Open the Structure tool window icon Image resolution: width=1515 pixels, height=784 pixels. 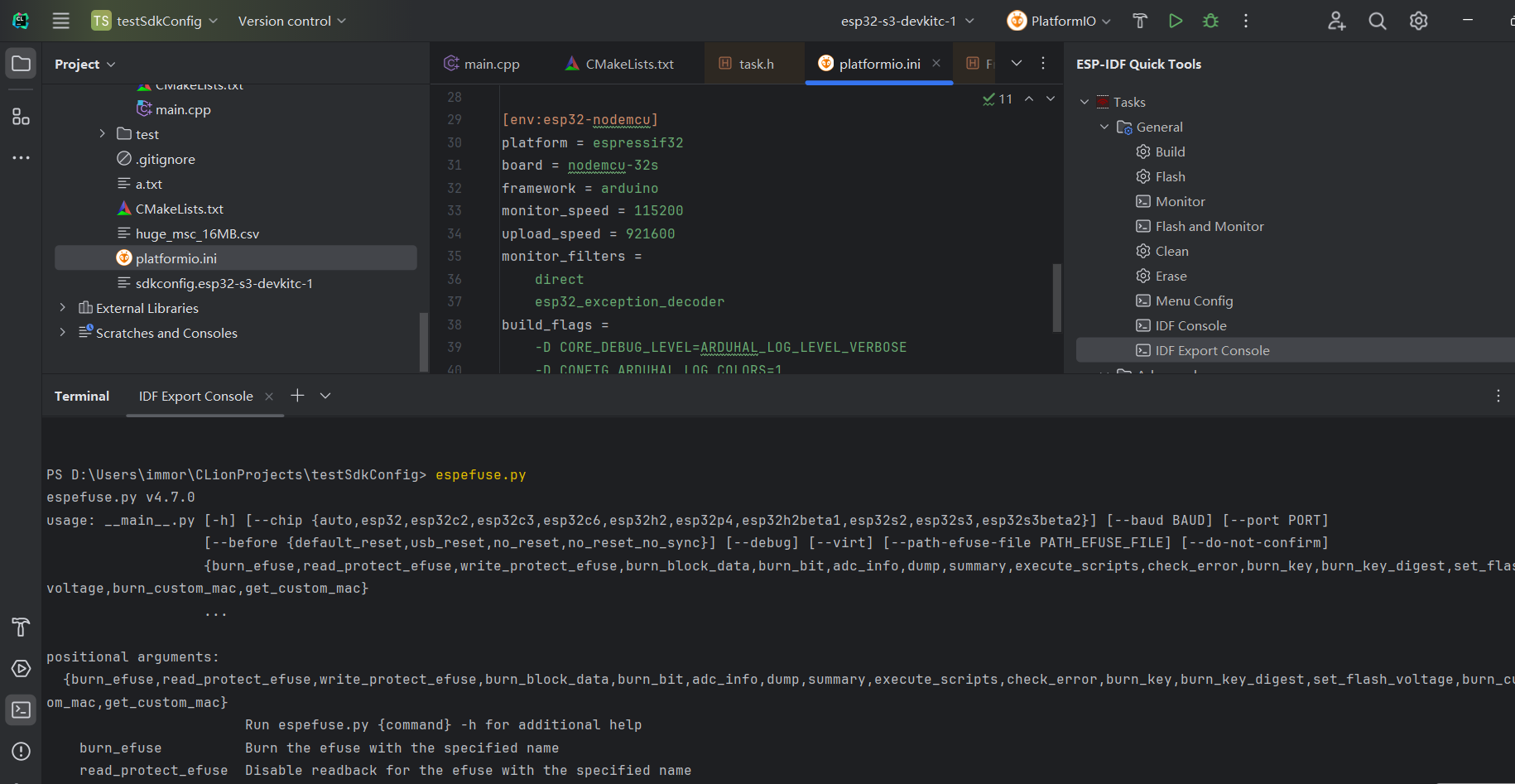22,116
